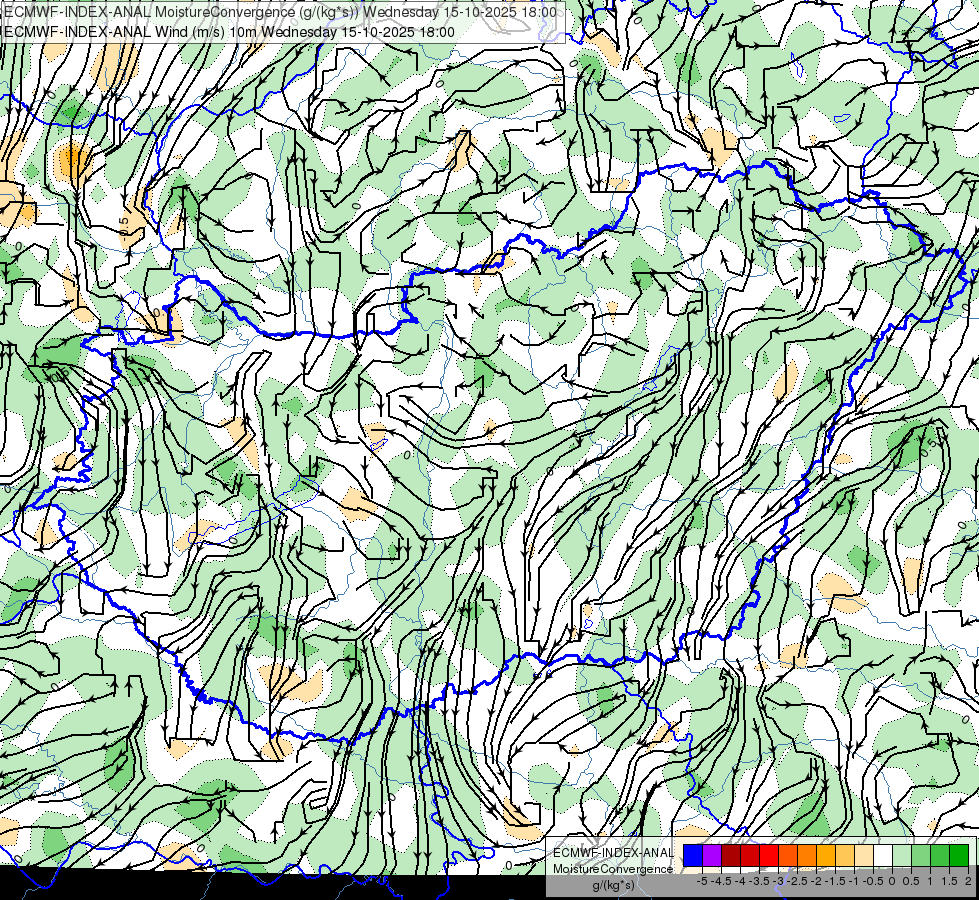Click the -4.5 tick label on legend scale

coord(721,881)
